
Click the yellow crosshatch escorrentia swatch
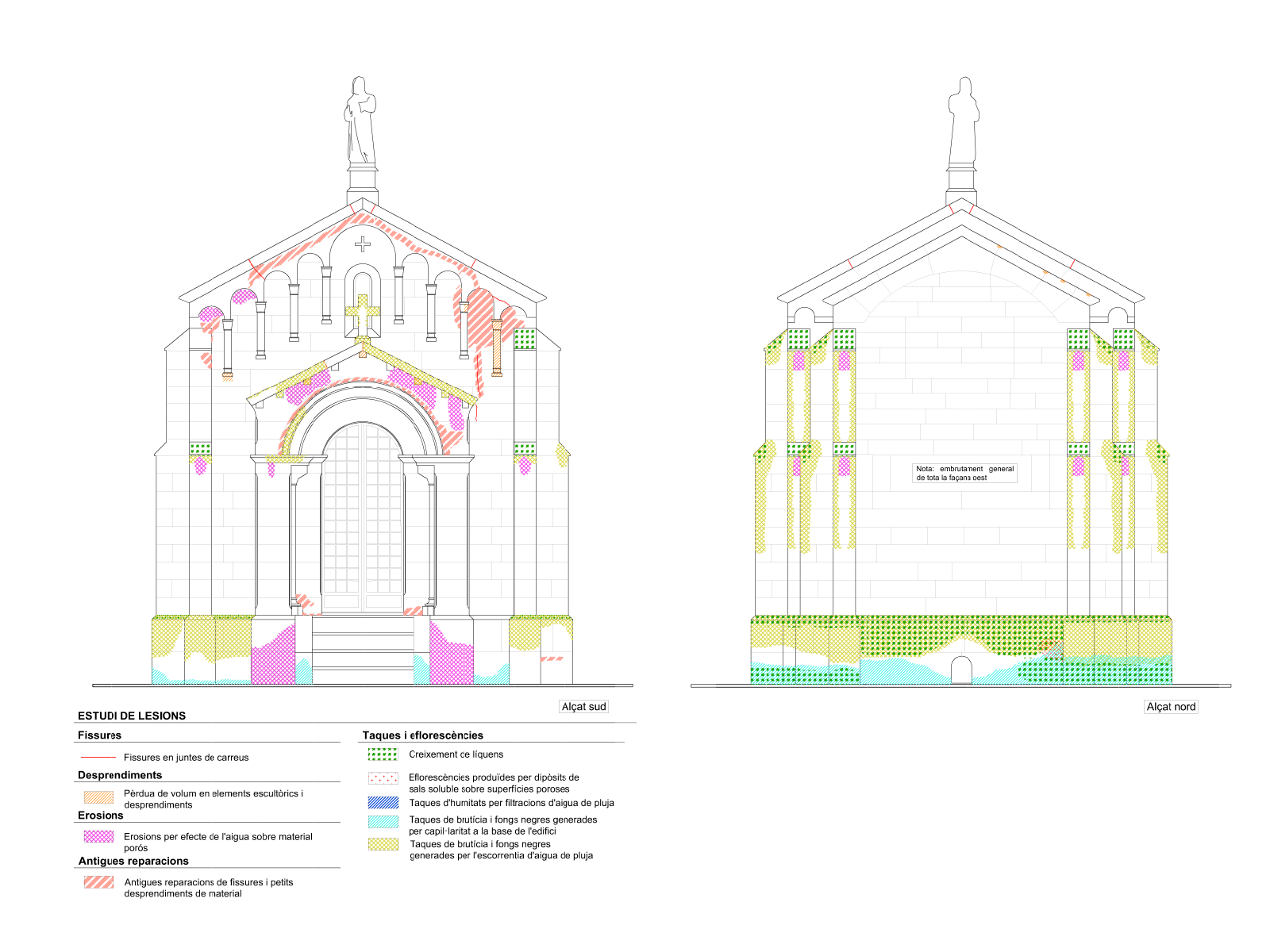point(383,844)
